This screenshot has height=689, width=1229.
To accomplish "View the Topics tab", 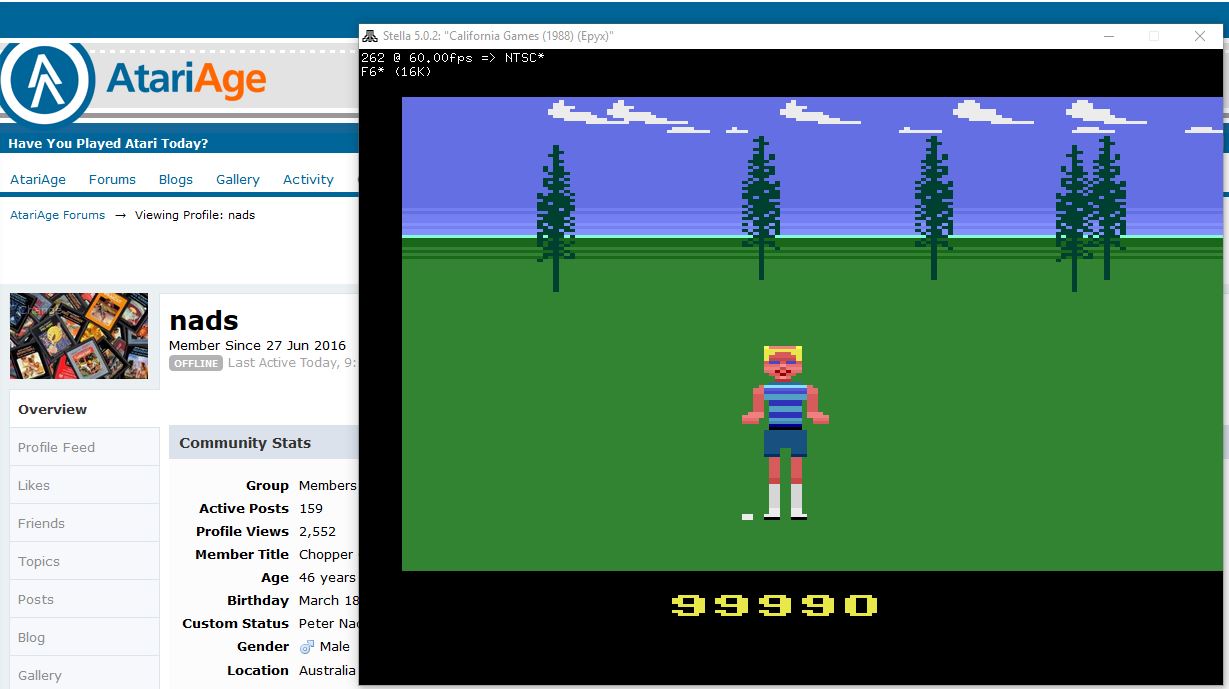I will [x=39, y=561].
